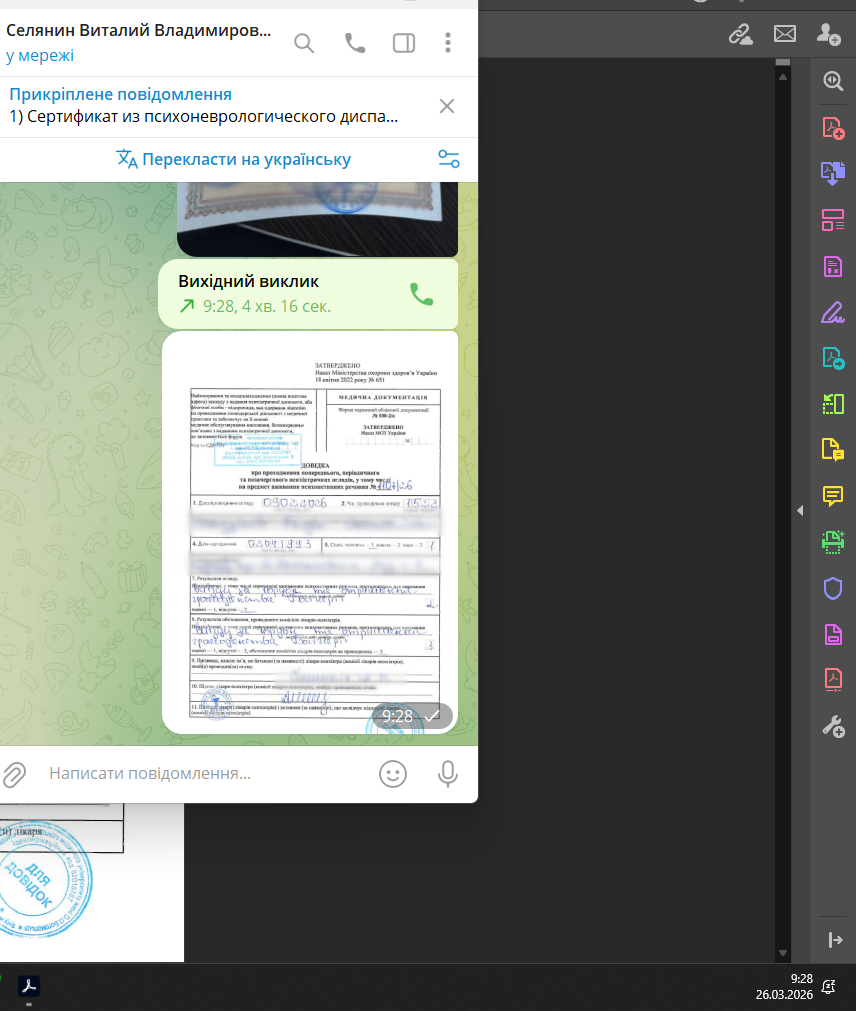Open the довідка document image thumbnail
Viewport: 856px width, 1011px height.
[x=310, y=533]
